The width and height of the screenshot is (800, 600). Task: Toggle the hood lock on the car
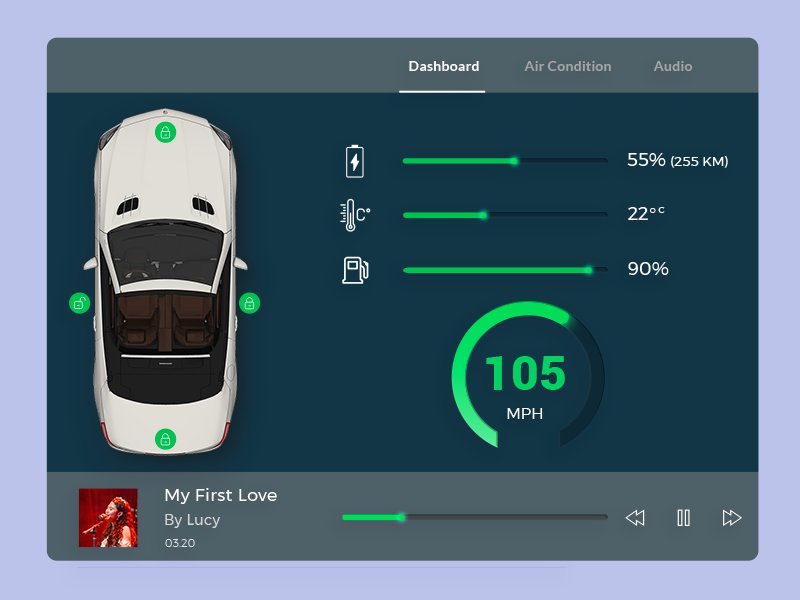click(x=165, y=133)
